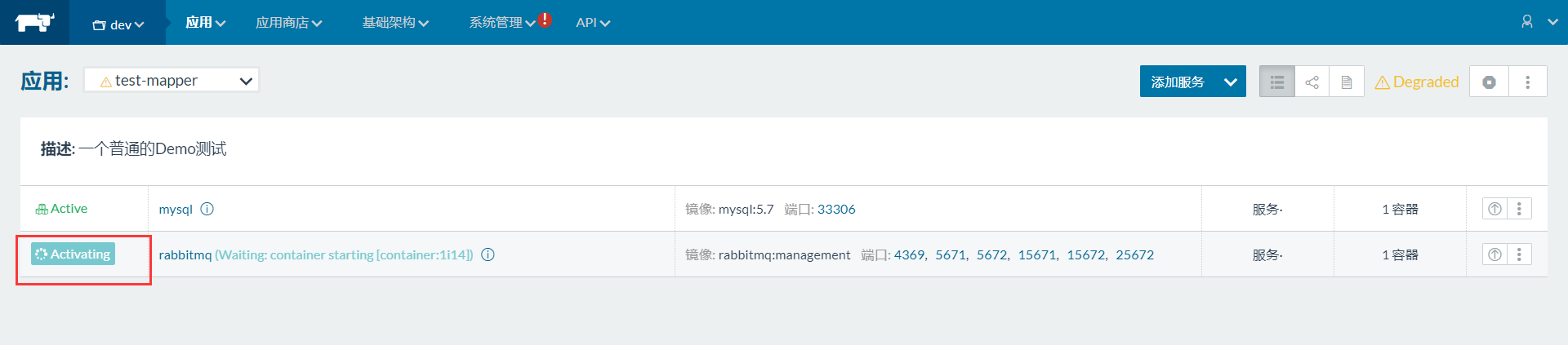This screenshot has height=345, width=1568.
Task: Click the info icon beside rabbitmq
Action: (x=488, y=254)
